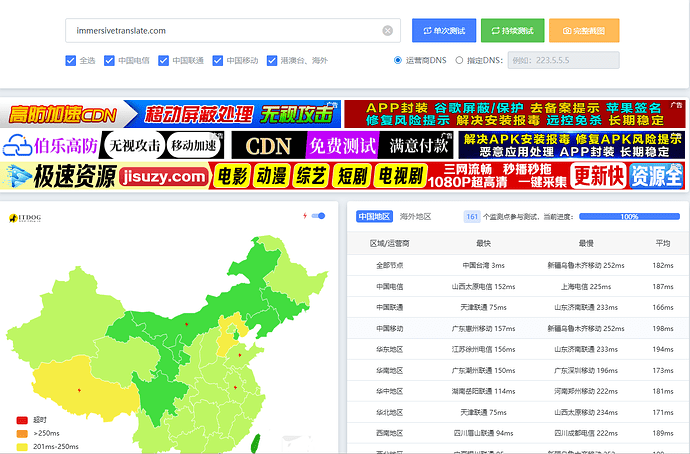The height and width of the screenshot is (454, 690).
Task: Select the 华中地区 row label
Action: [389, 391]
